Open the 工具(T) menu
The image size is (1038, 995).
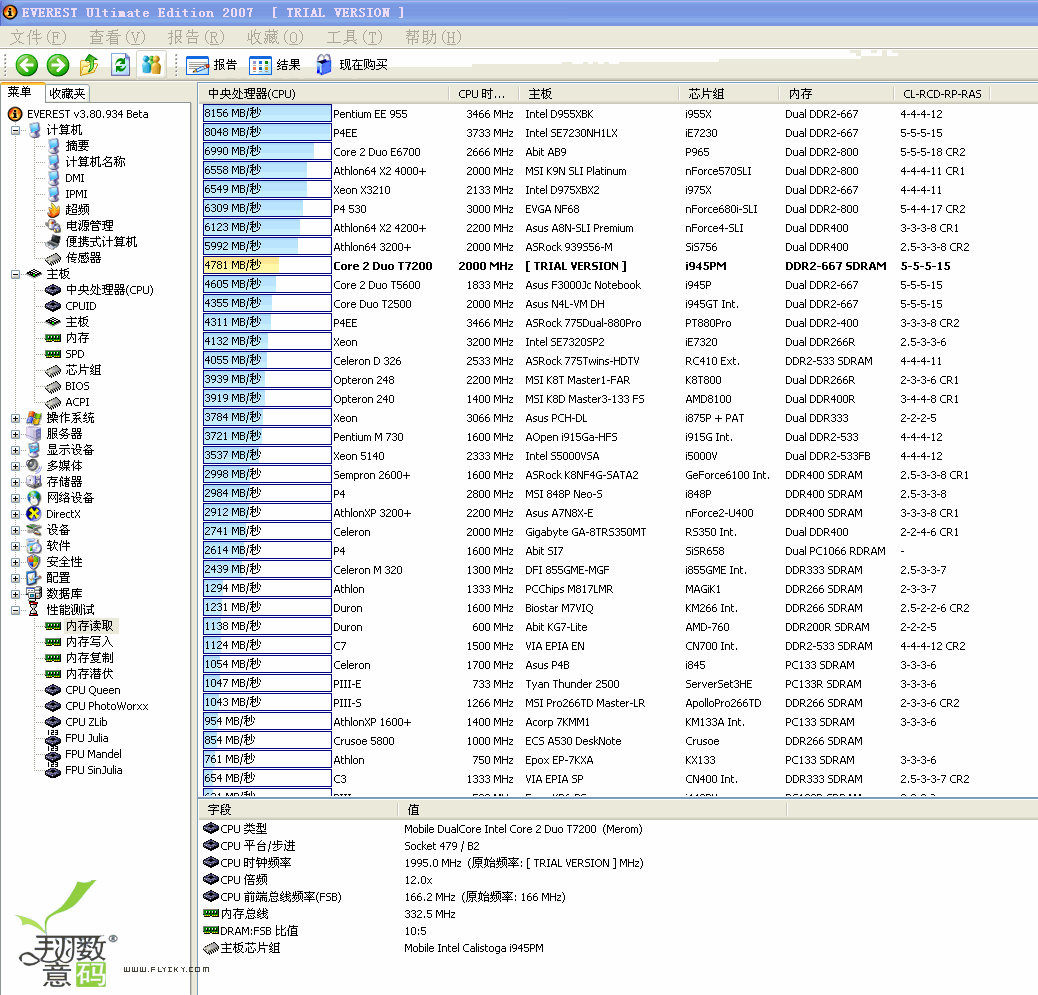click(354, 37)
